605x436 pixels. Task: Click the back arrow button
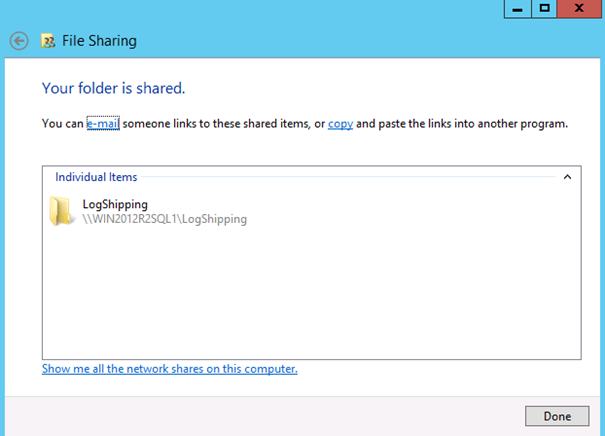pos(18,41)
